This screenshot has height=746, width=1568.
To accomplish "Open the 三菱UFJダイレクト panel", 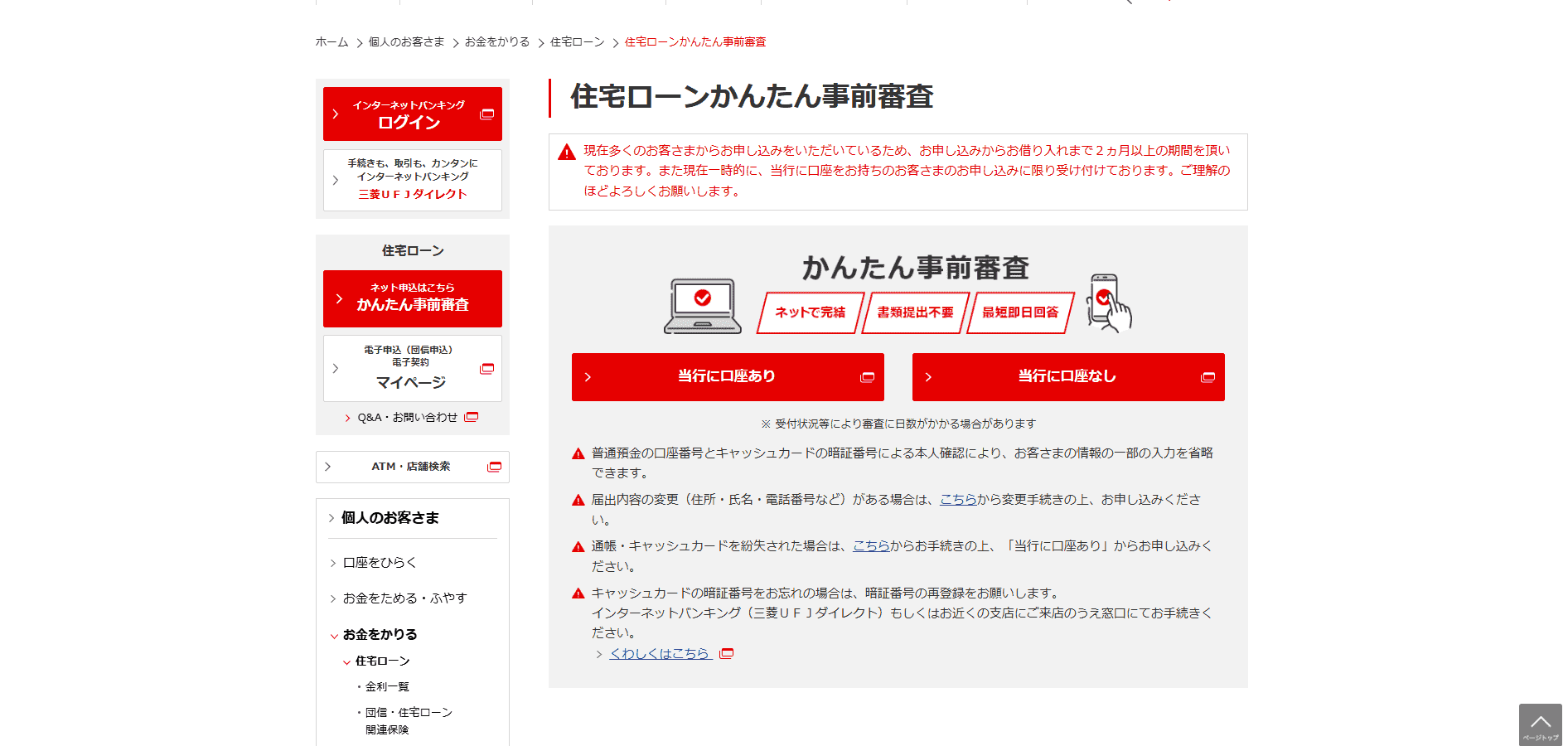I will pos(412,180).
